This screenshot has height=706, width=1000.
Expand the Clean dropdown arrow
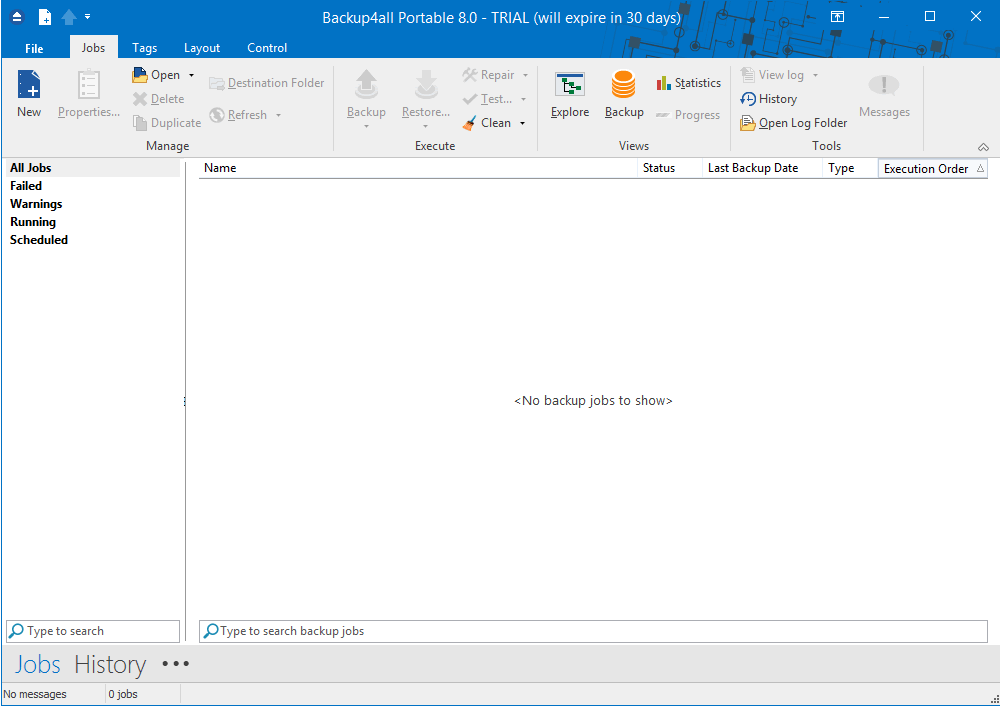pyautogui.click(x=522, y=123)
